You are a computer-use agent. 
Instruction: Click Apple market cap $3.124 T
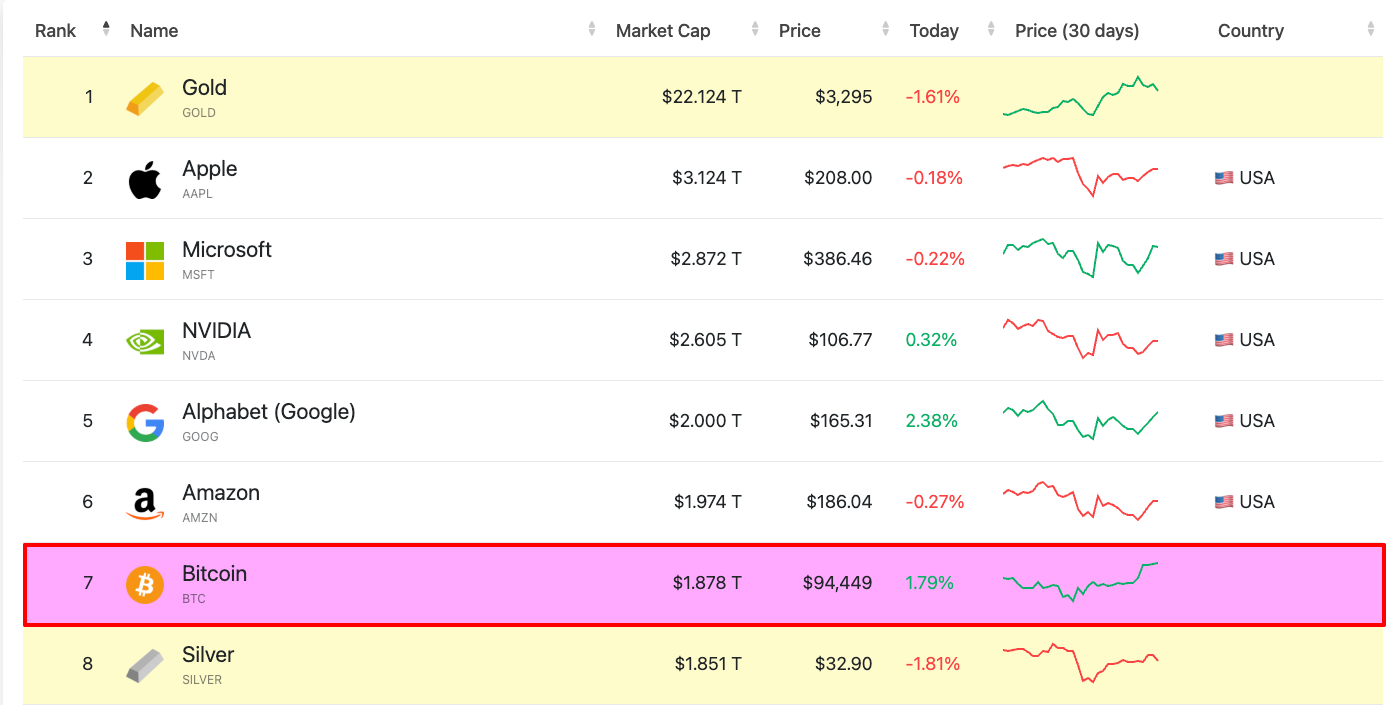[x=707, y=178]
